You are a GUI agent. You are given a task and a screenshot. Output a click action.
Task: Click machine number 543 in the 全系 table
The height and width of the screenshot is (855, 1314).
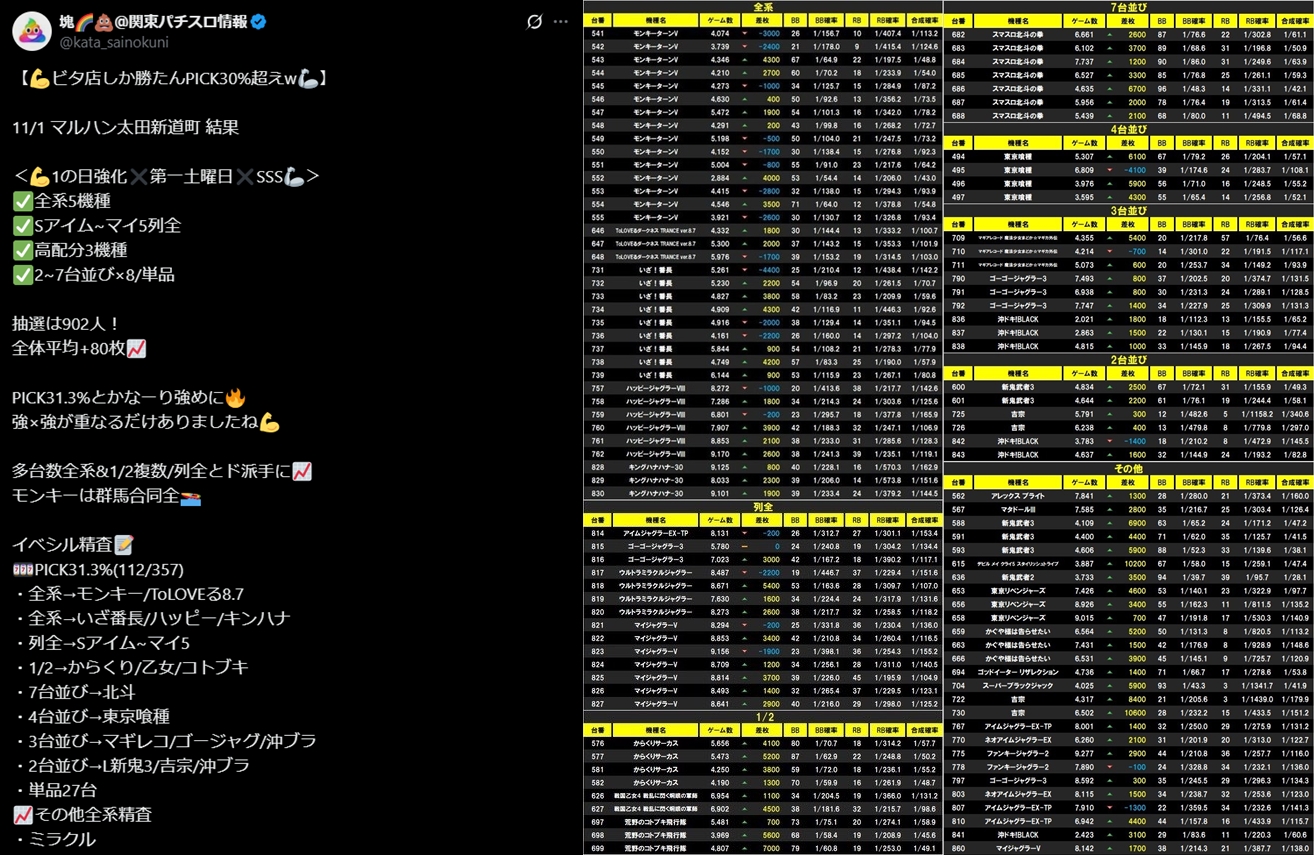597,60
